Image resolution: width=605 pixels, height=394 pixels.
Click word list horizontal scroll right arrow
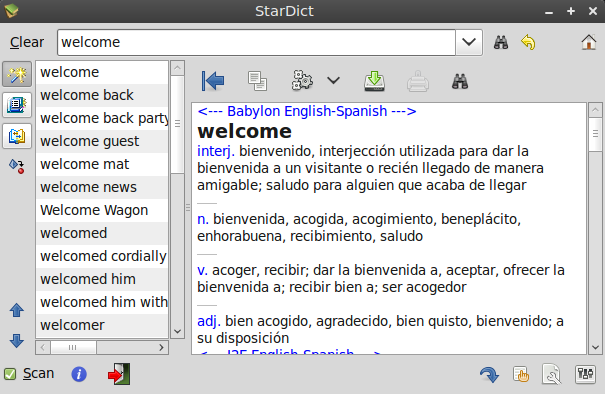(162, 348)
